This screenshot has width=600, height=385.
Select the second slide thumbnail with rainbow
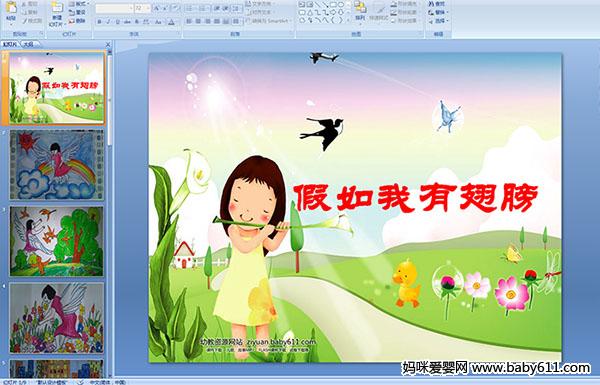(x=57, y=165)
